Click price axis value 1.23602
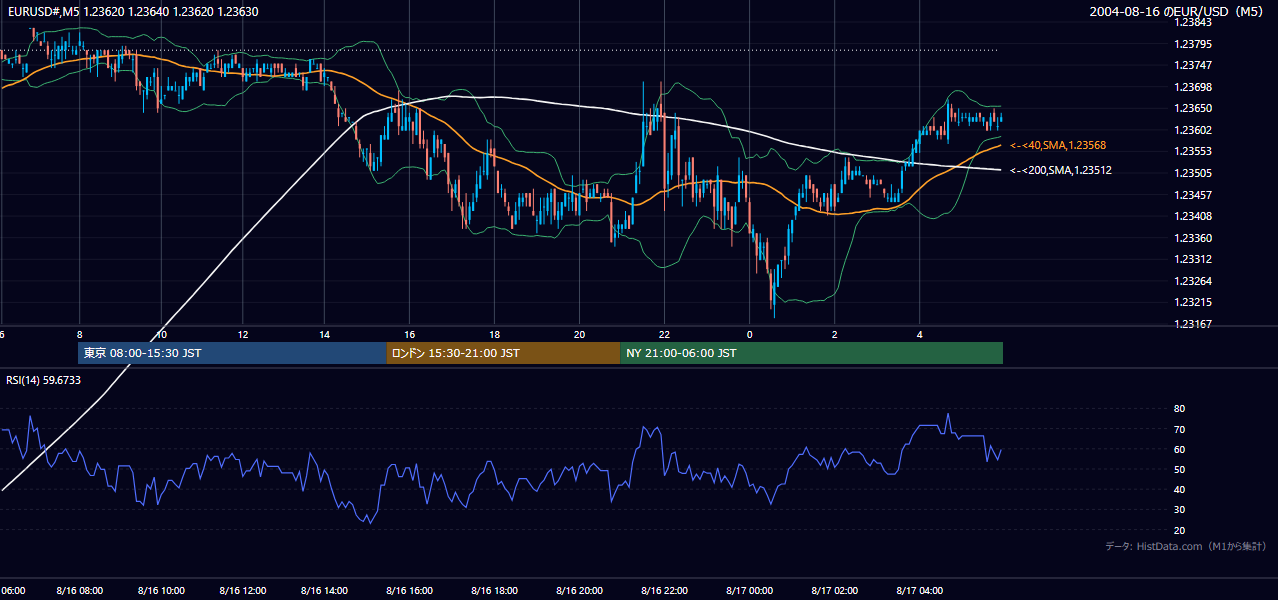This screenshot has height=600, width=1278. pos(1192,130)
